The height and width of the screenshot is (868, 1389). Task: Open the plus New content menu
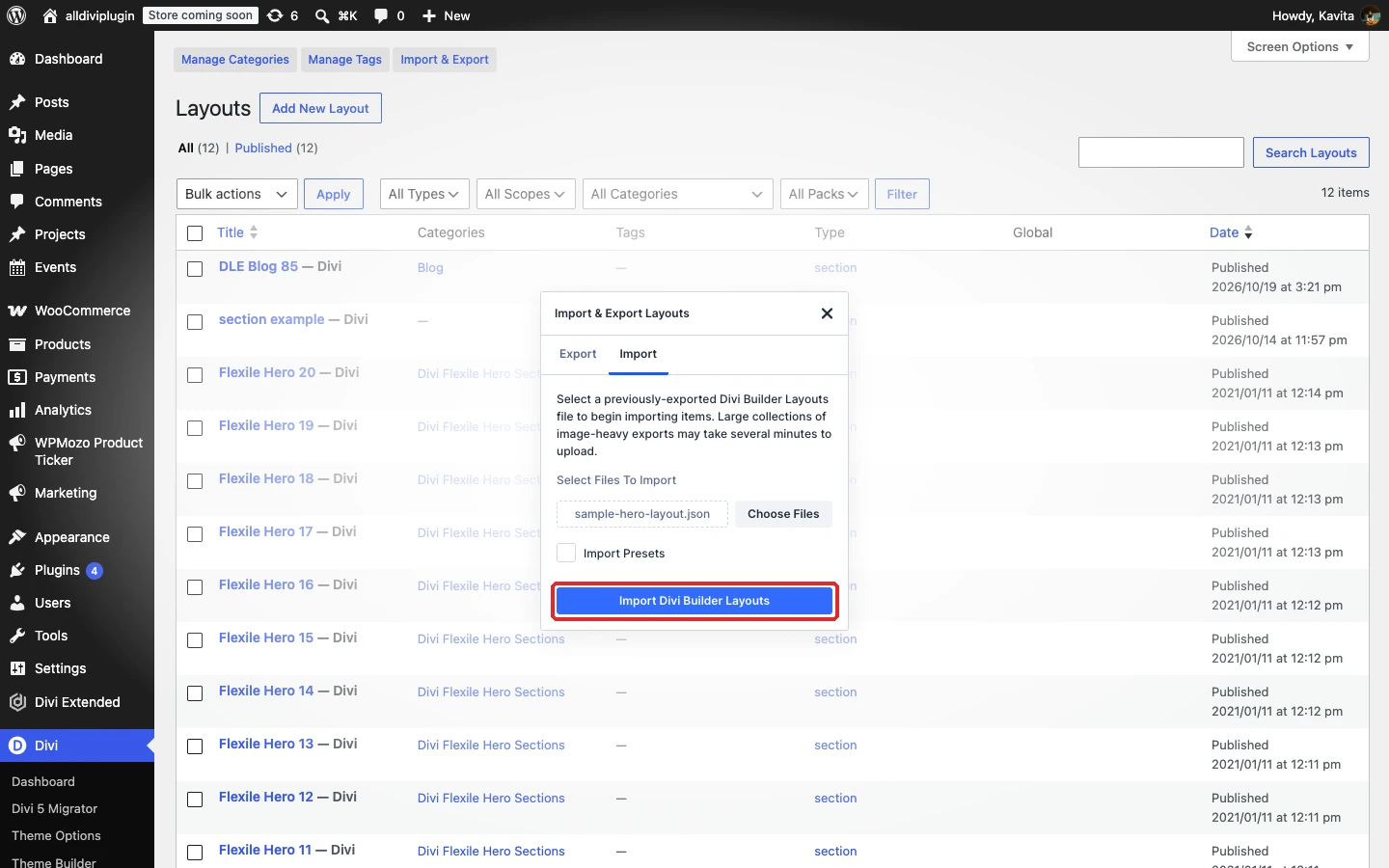[447, 15]
